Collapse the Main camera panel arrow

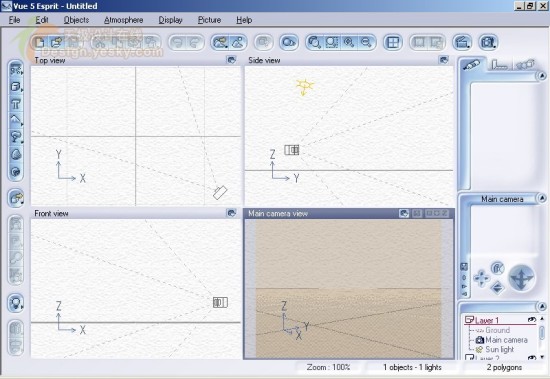click(542, 198)
